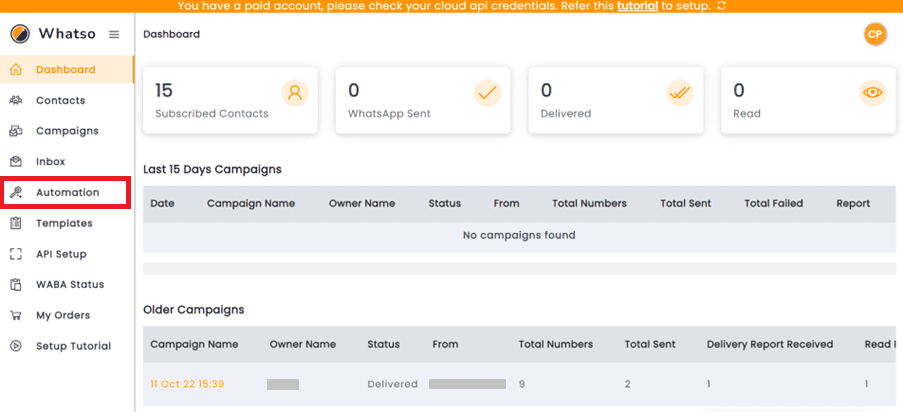The image size is (903, 412).
Task: Click the Last 15 Days Campaigns heading
Action: click(x=212, y=169)
